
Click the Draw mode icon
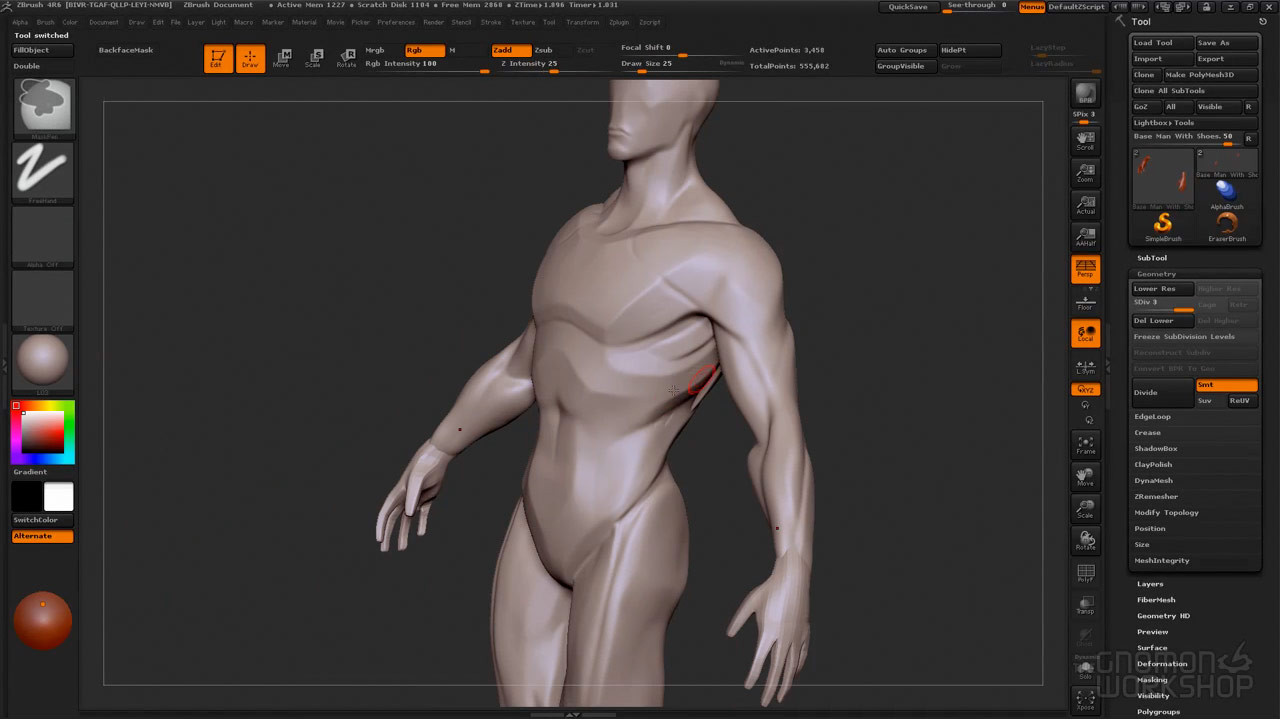pos(250,58)
